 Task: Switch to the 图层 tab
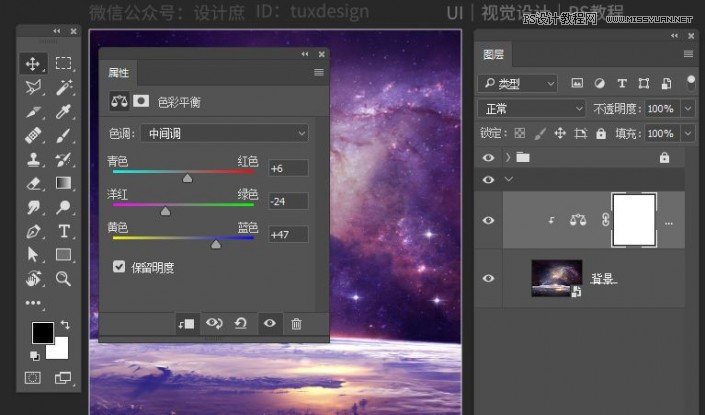click(493, 55)
